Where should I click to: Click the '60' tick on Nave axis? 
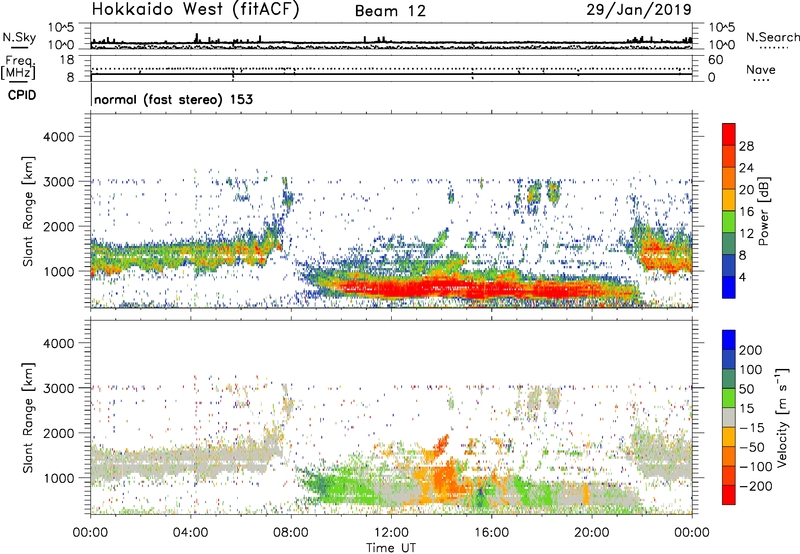coord(715,60)
